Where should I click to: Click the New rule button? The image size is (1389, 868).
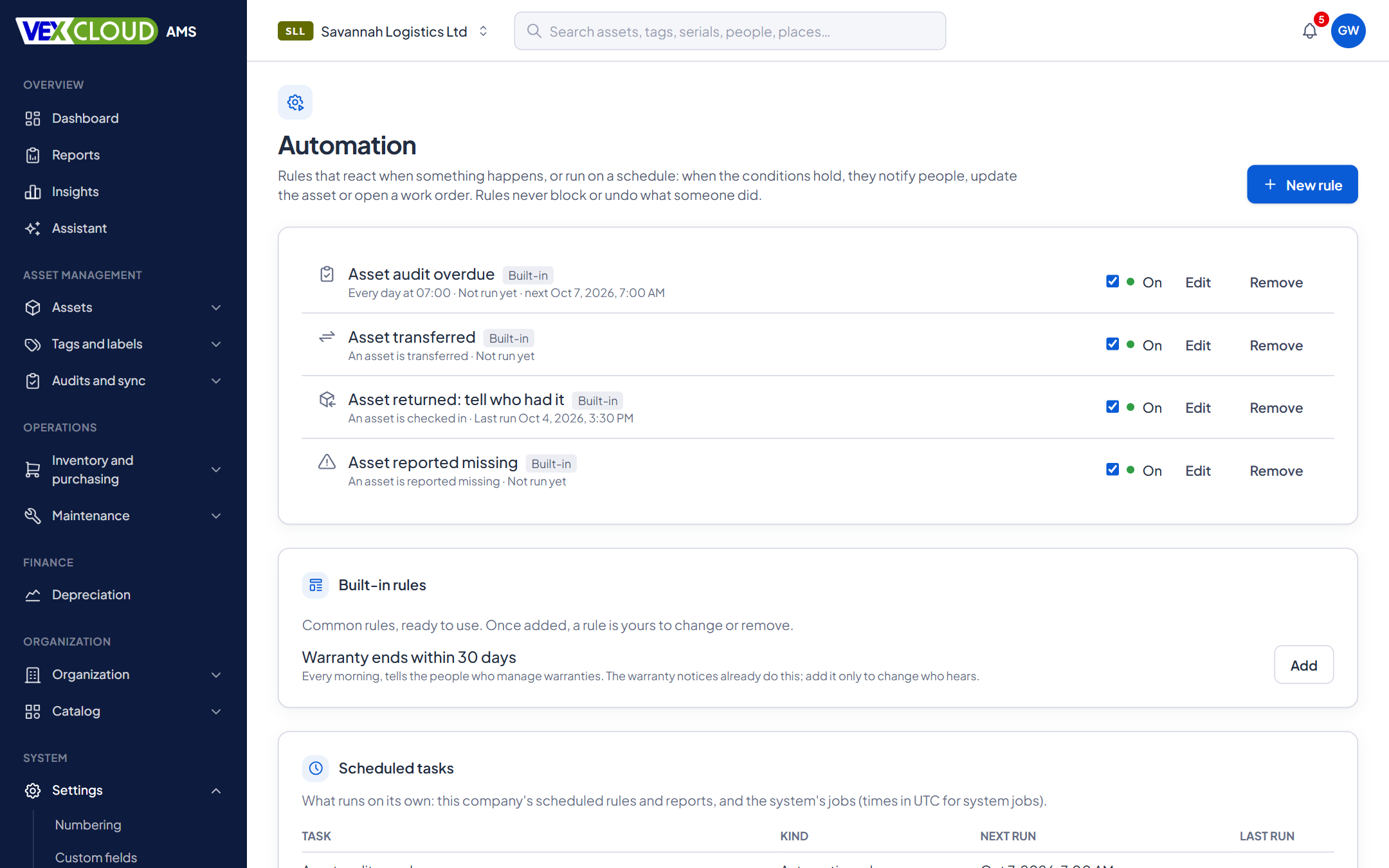pyautogui.click(x=1302, y=185)
